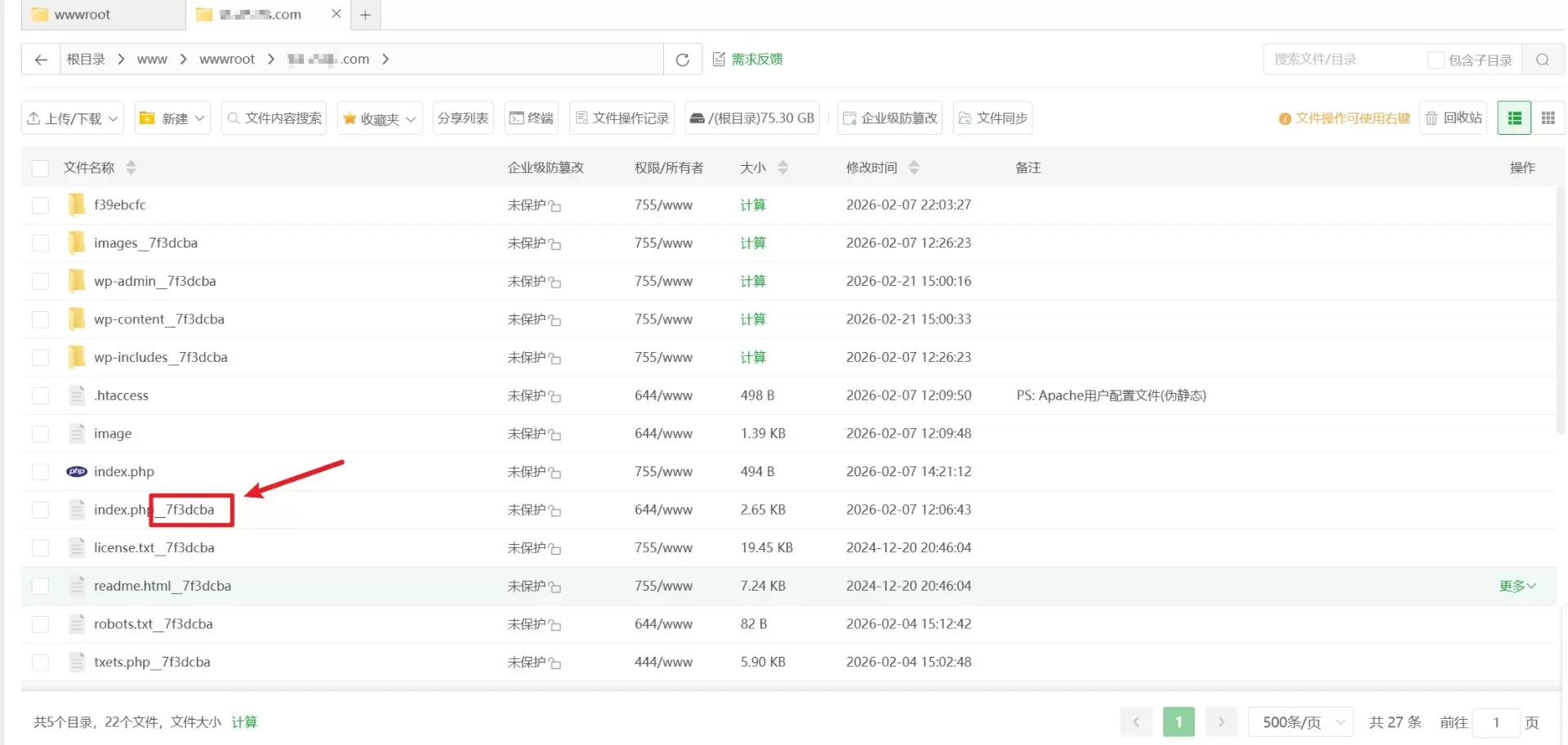This screenshot has width=1568, height=745.
Task: Click the refresh icon beside the path bar
Action: tap(683, 59)
